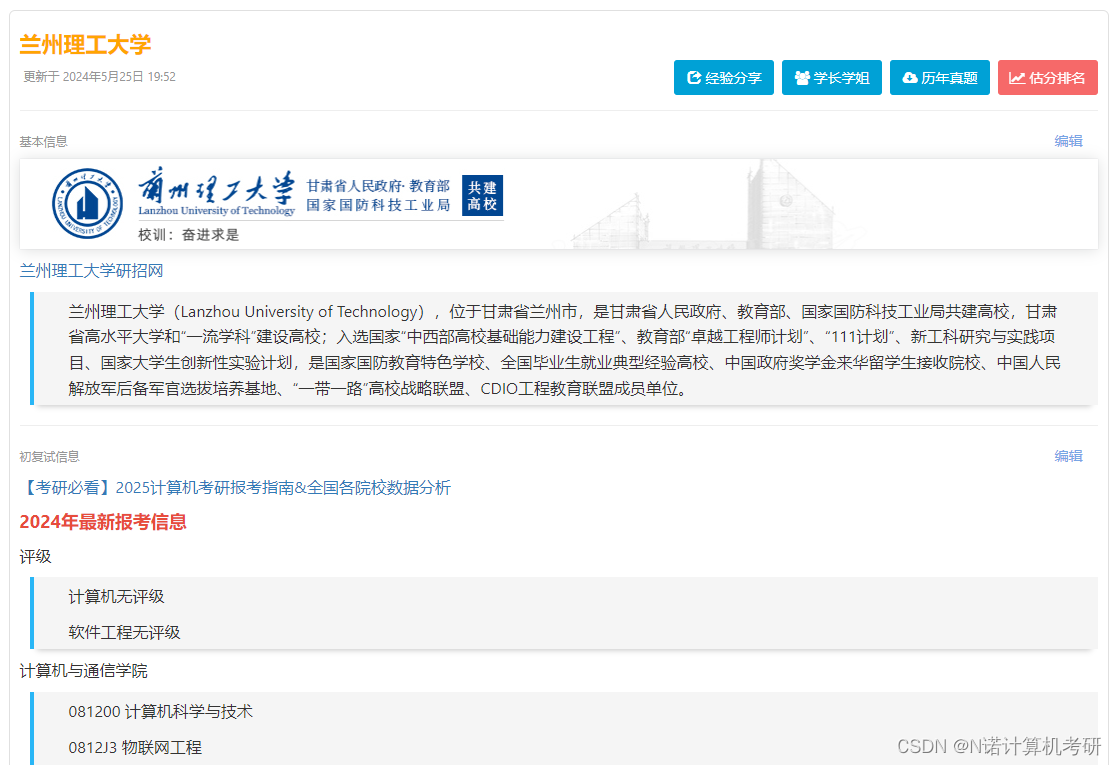Edit the 基本信息 section via 编辑 link
Screen dimensions: 1117x765
click(1068, 141)
